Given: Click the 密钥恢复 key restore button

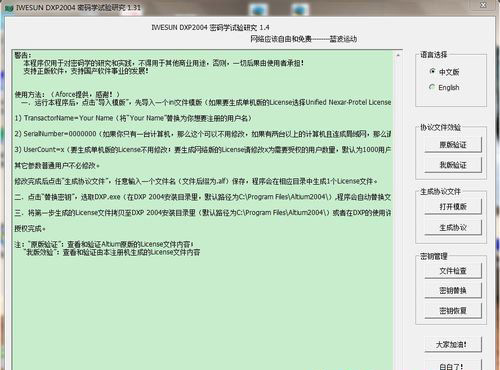Looking at the screenshot, I should pos(453,311).
